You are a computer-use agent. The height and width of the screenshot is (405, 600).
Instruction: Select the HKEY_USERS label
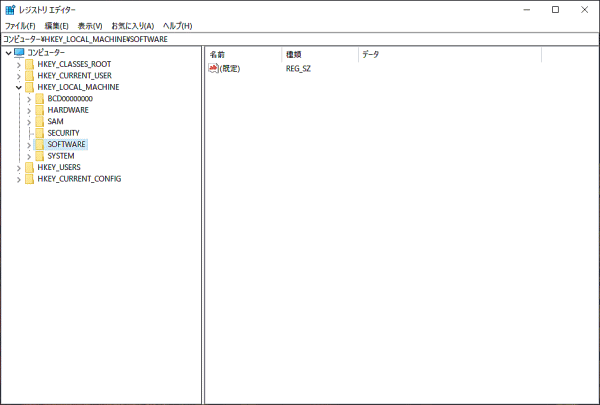59,167
